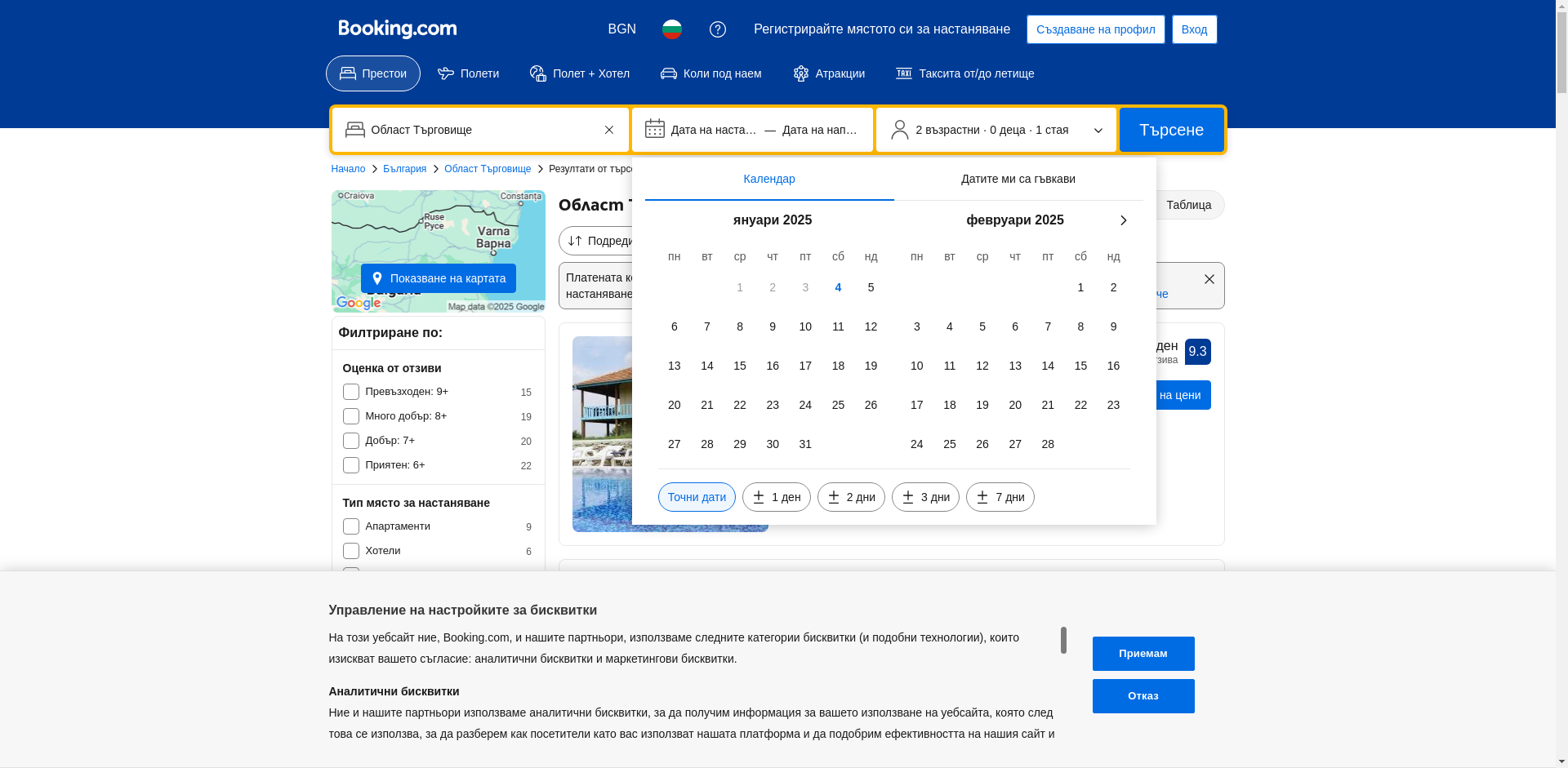Open the BGN currency selector
Screen dimensions: 1568x768
tap(621, 29)
